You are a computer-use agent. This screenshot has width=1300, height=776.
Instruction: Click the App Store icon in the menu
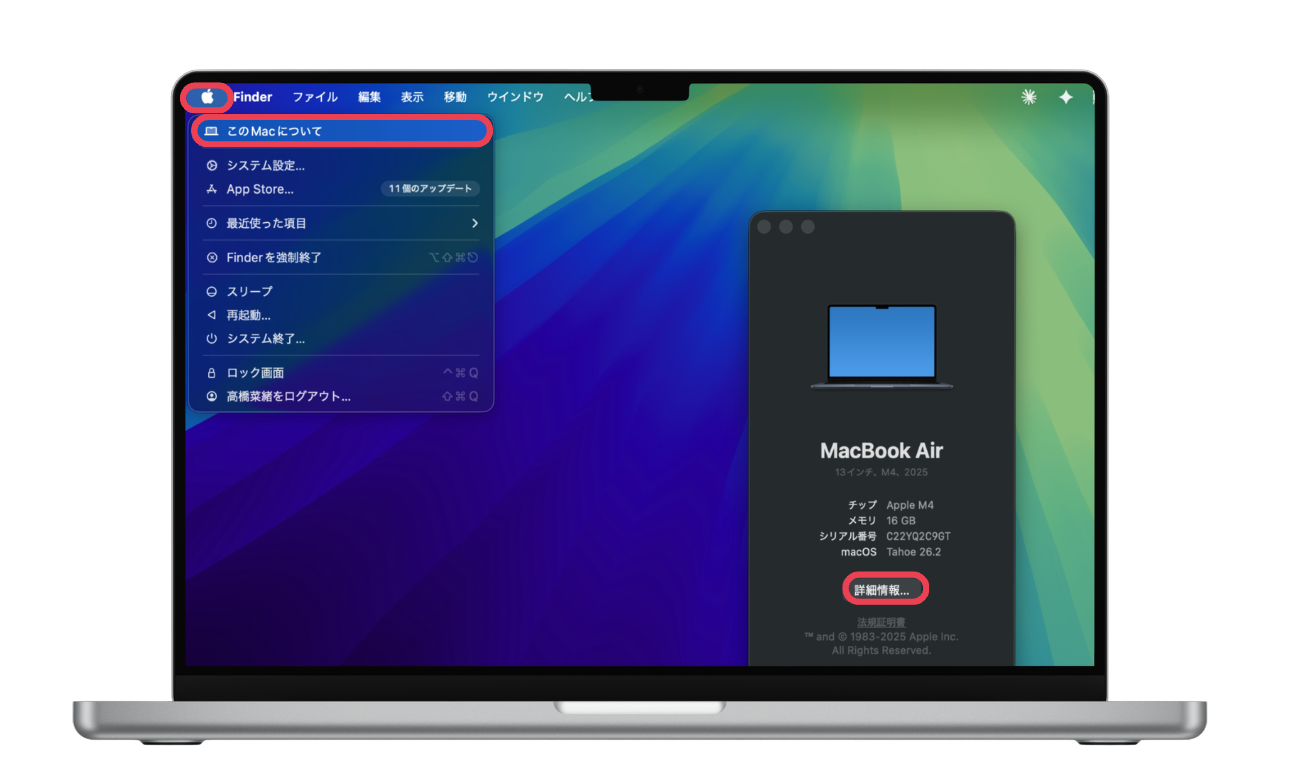coord(211,189)
